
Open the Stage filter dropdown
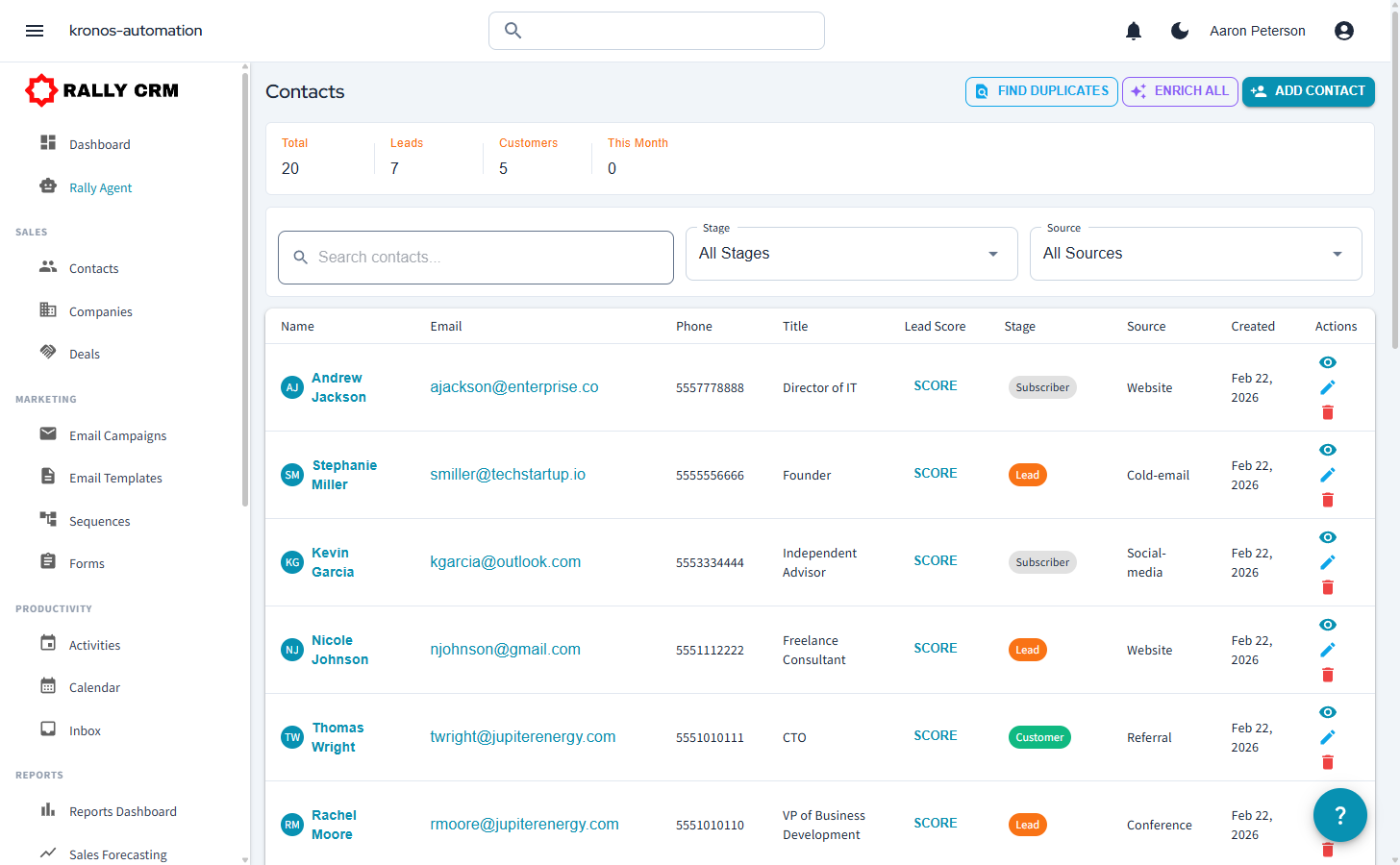851,253
